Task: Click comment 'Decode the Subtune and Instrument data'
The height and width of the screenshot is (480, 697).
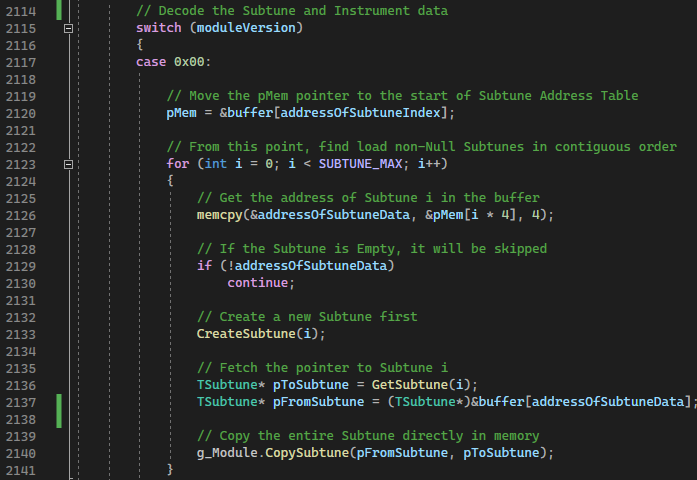Action: (292, 11)
